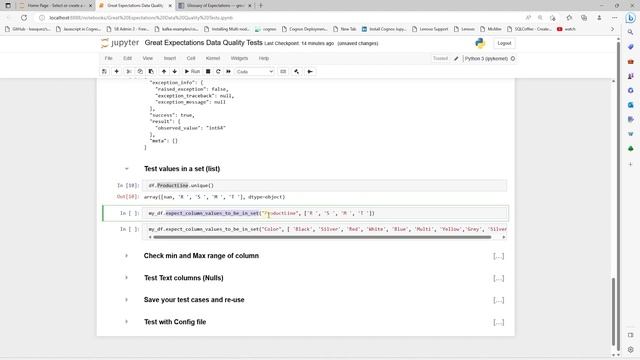Screen dimensions: 640x360
Task: Open the watch YouTube bookmark
Action: [566, 29]
